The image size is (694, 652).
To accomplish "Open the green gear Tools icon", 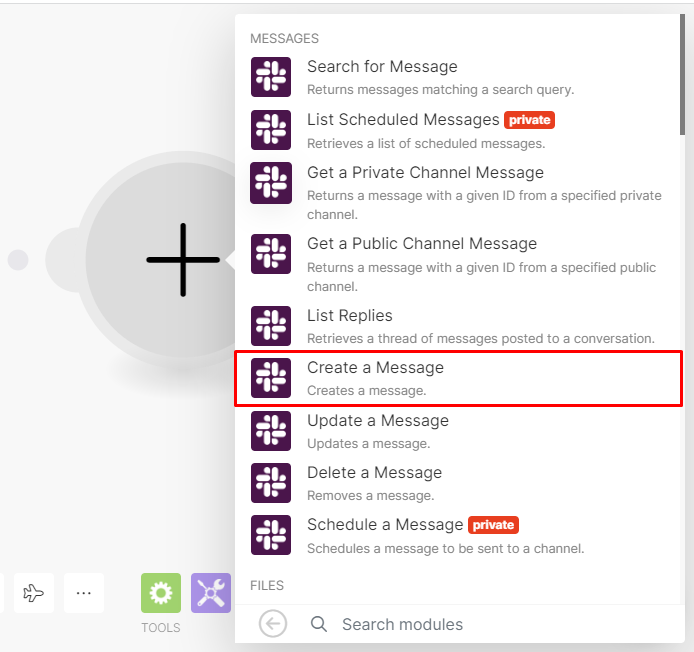I will [161, 593].
